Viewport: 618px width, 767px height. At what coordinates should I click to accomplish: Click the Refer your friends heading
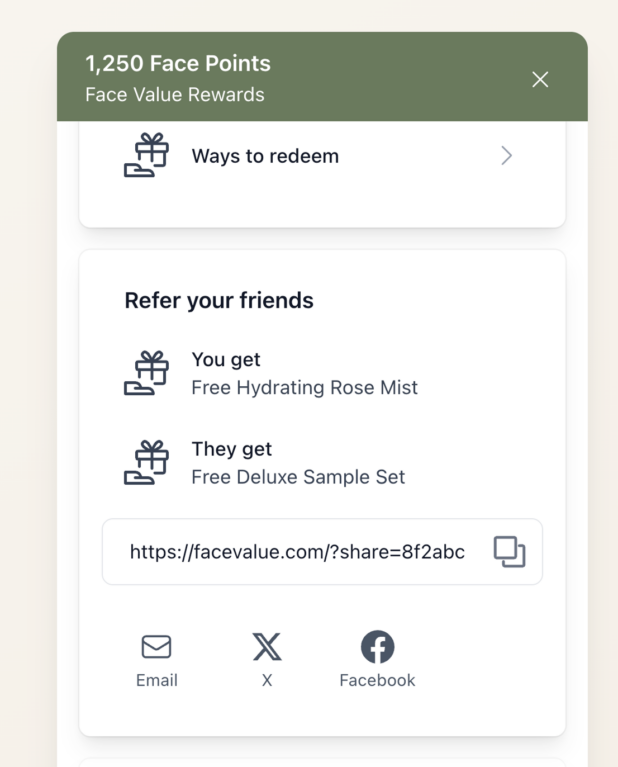click(219, 300)
